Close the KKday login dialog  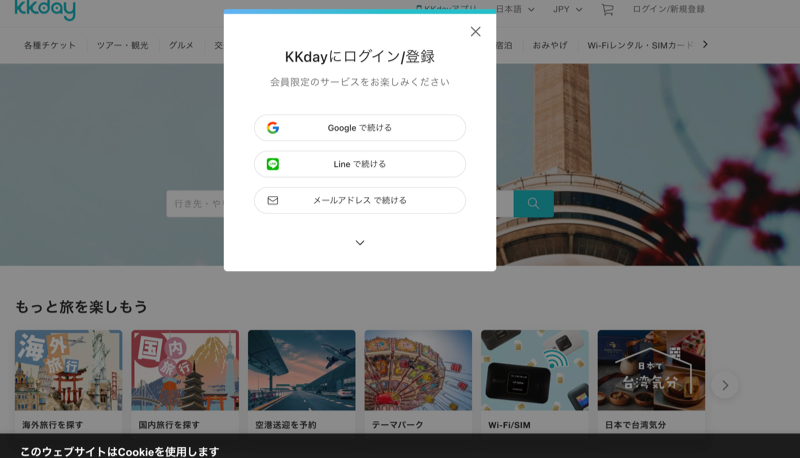click(476, 32)
